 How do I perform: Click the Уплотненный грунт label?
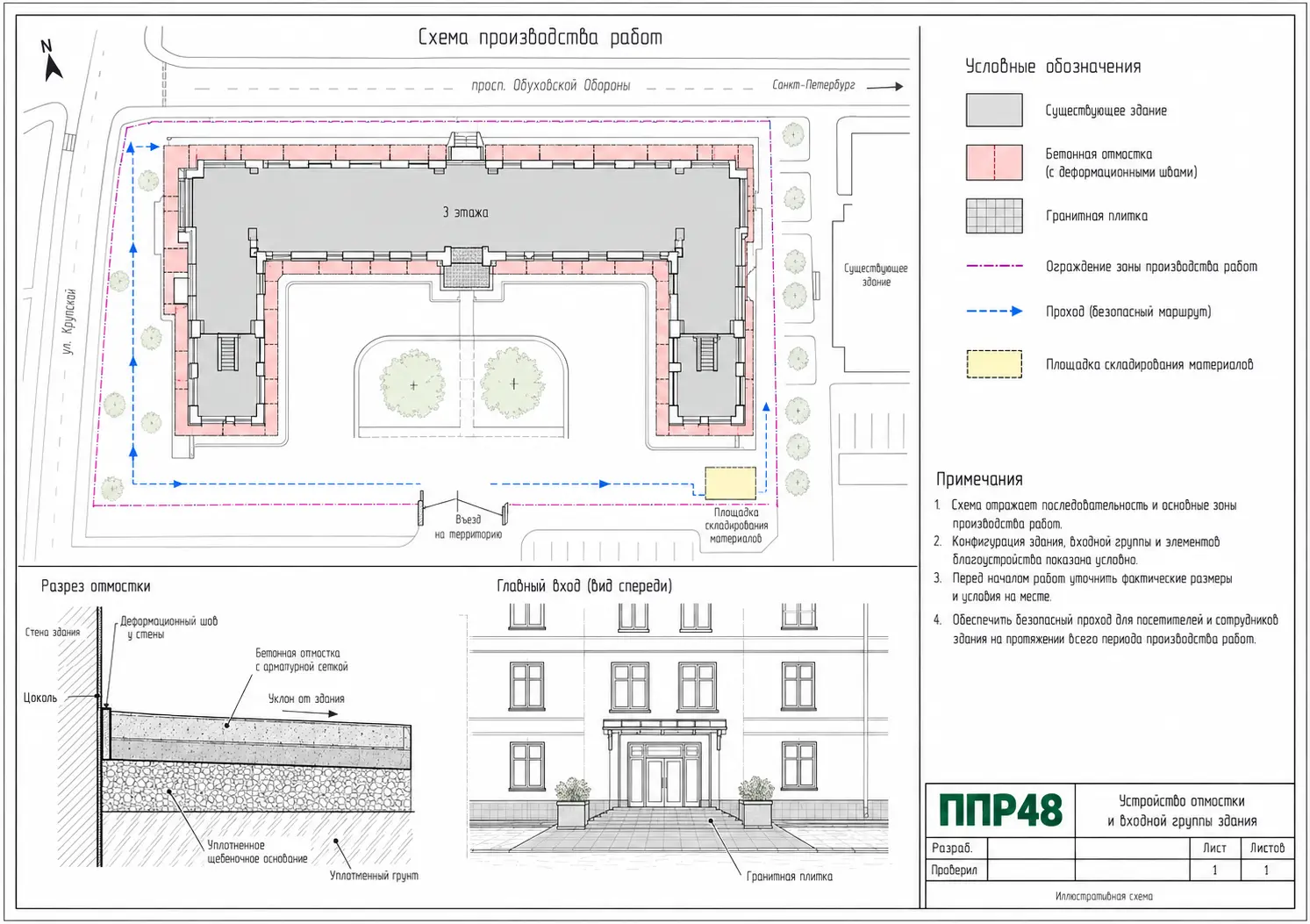(374, 876)
